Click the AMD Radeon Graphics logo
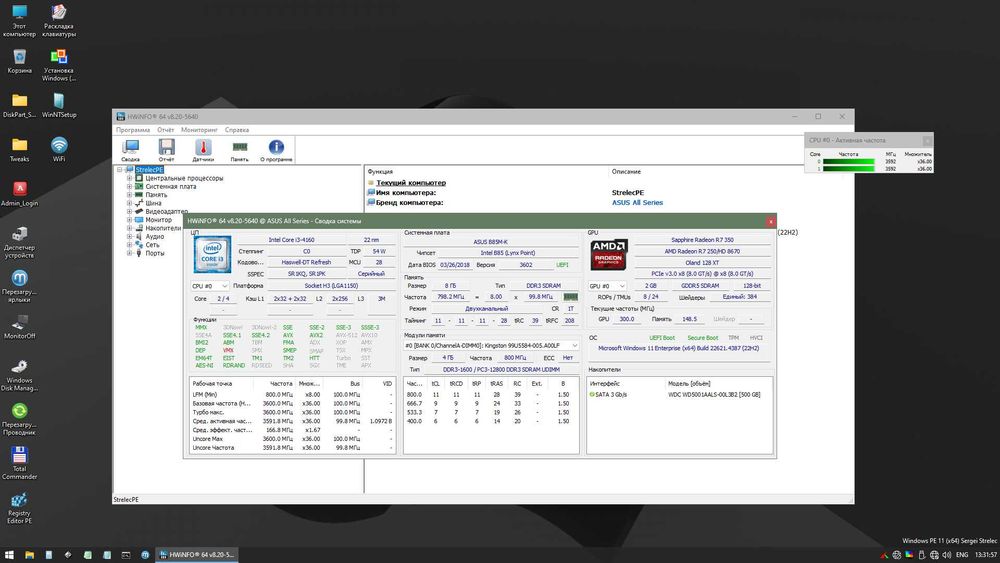Image resolution: width=1000 pixels, height=563 pixels. tap(609, 254)
